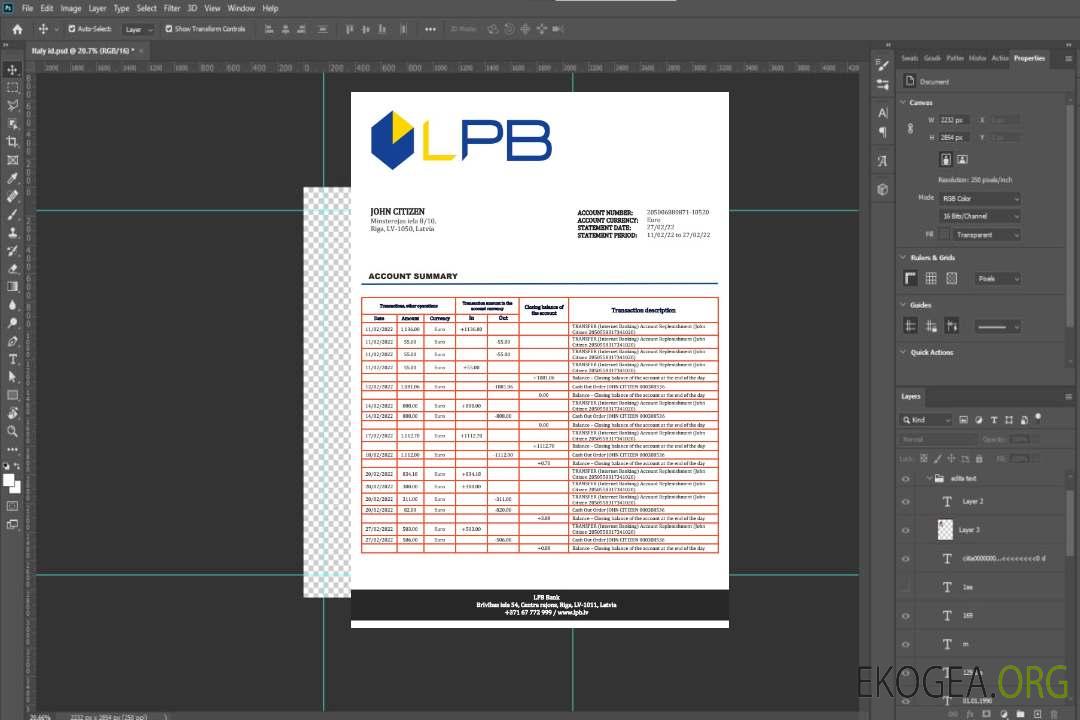Set canvas to portrait orientation

[x=946, y=159]
